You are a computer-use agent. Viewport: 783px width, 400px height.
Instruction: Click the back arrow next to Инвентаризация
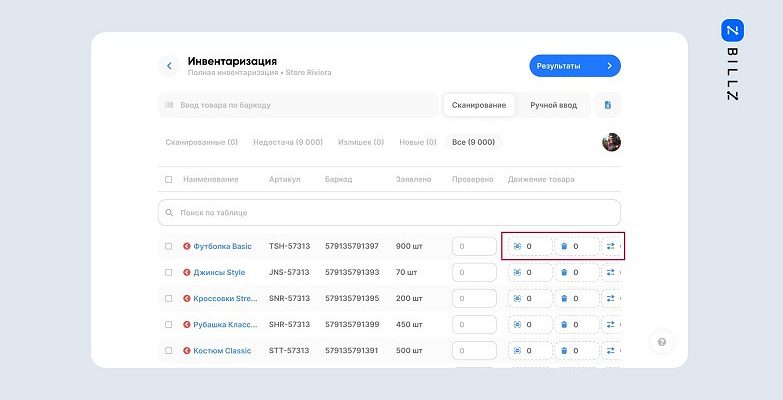point(169,66)
